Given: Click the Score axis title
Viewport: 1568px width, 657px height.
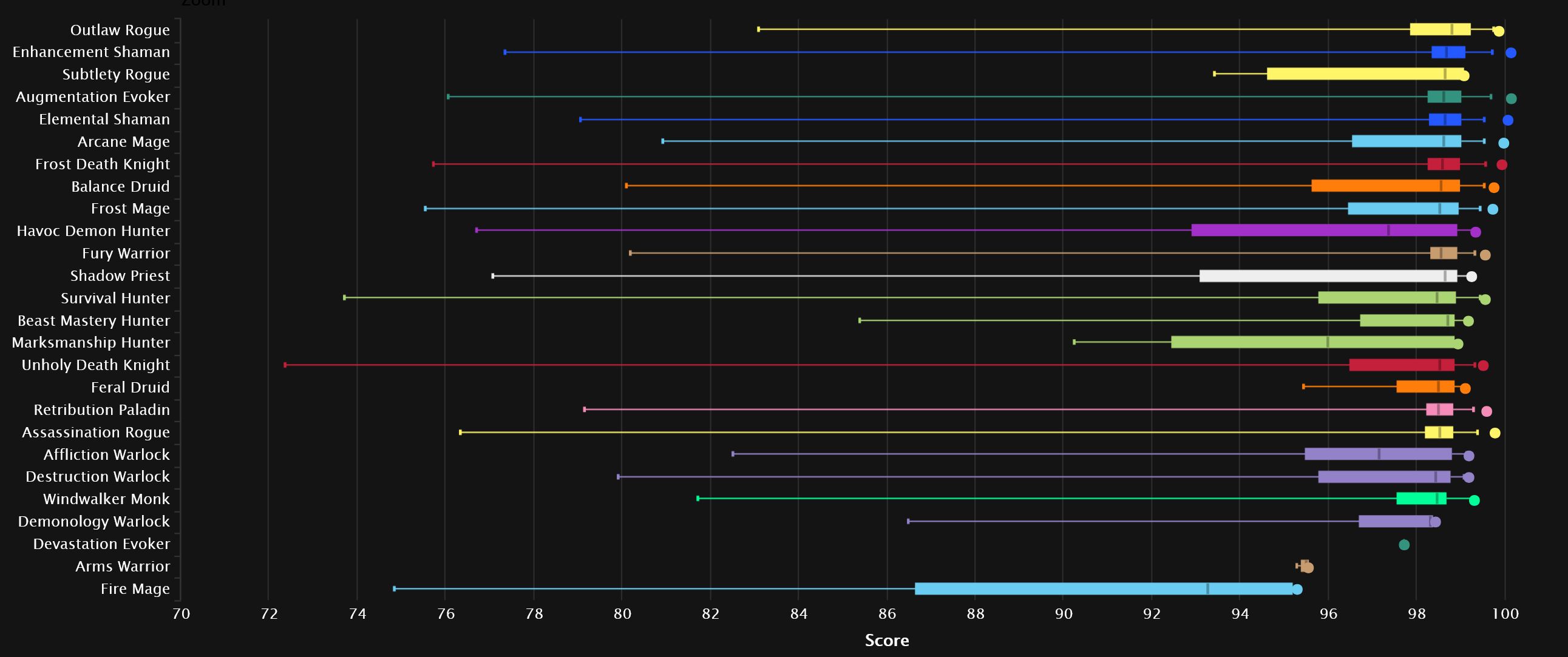Looking at the screenshot, I should point(886,640).
